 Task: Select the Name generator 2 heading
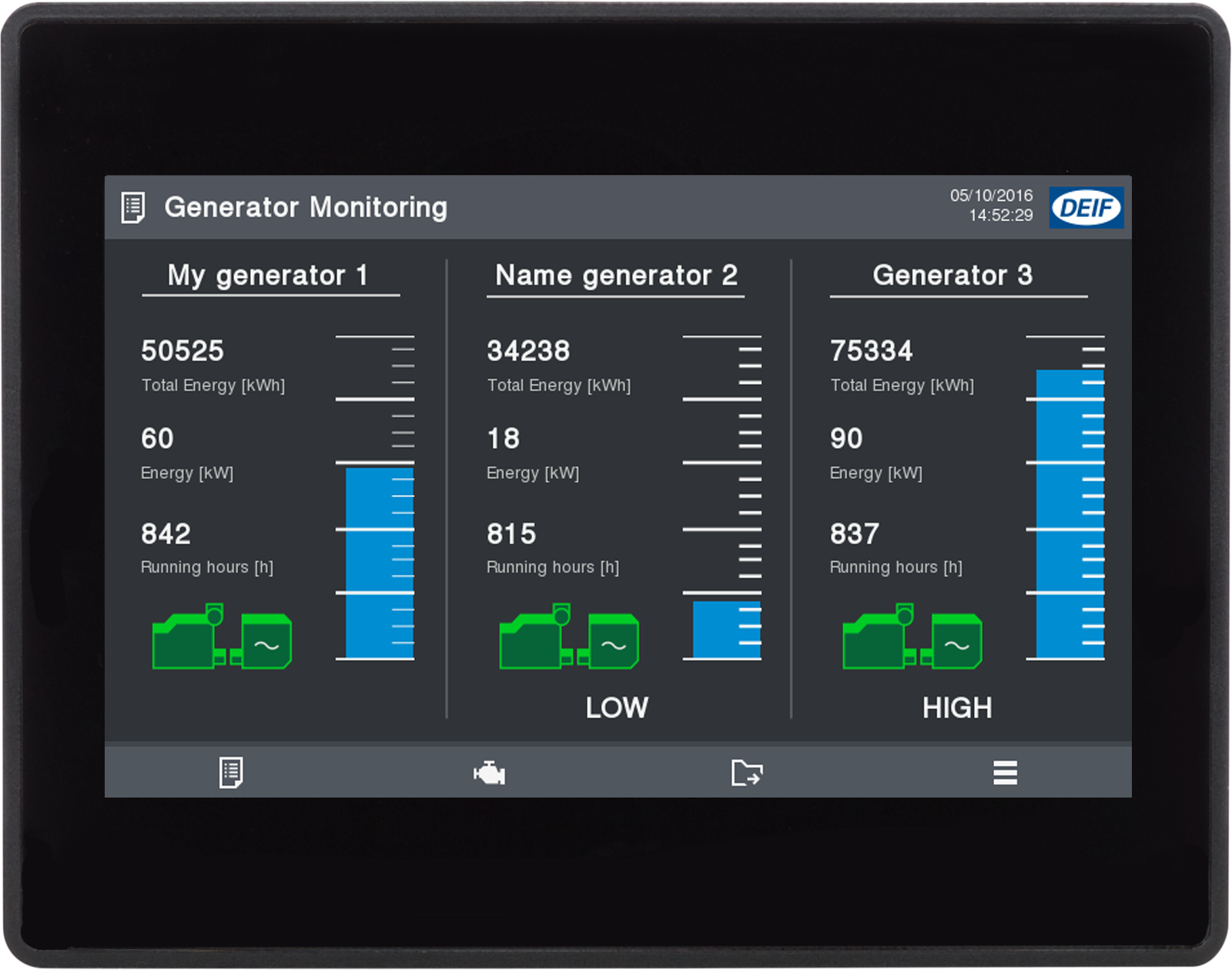616,276
